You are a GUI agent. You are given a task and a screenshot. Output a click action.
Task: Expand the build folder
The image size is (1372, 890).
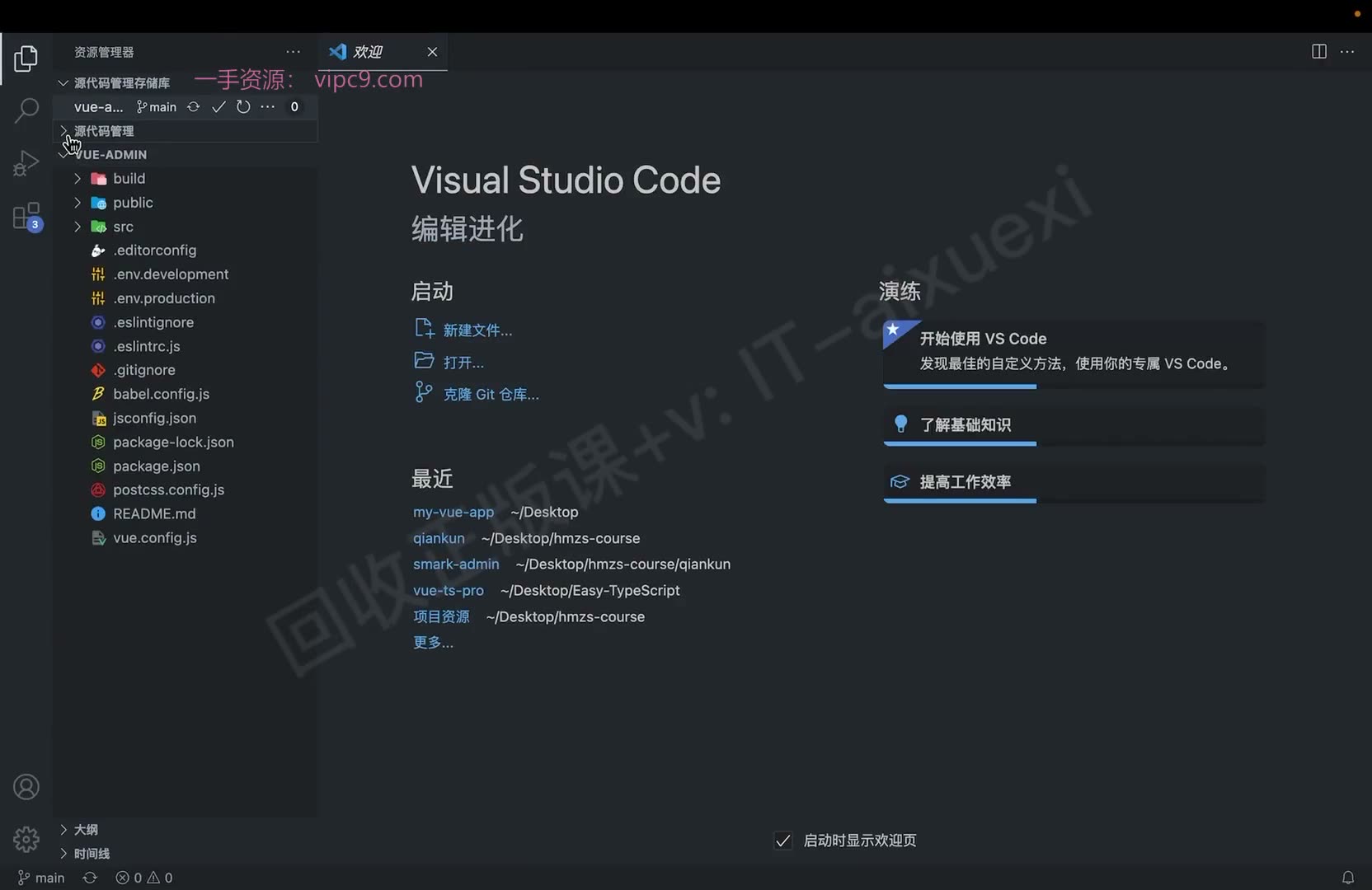coord(78,179)
